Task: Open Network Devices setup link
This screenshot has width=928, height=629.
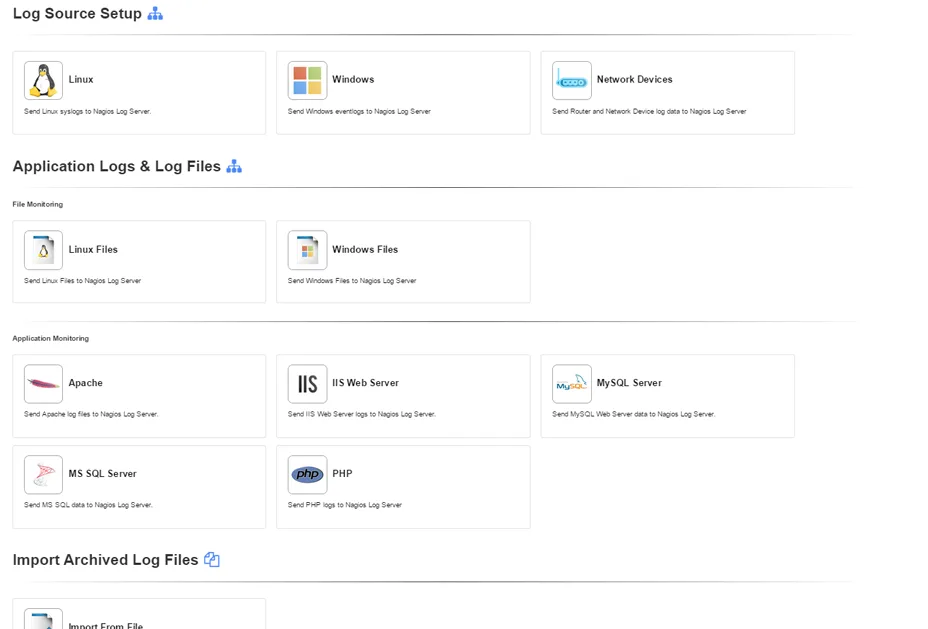Action: point(634,79)
